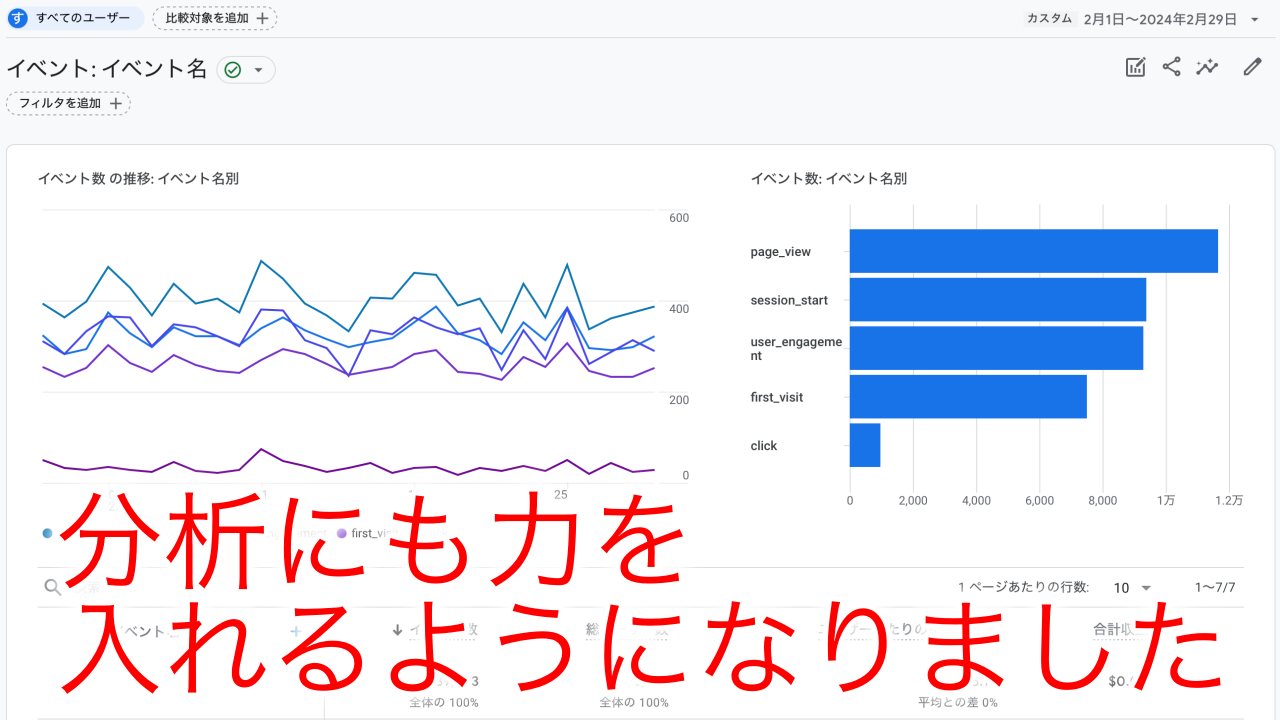Expand dropdown arrow beside report title
The width and height of the screenshot is (1280, 720).
click(259, 70)
